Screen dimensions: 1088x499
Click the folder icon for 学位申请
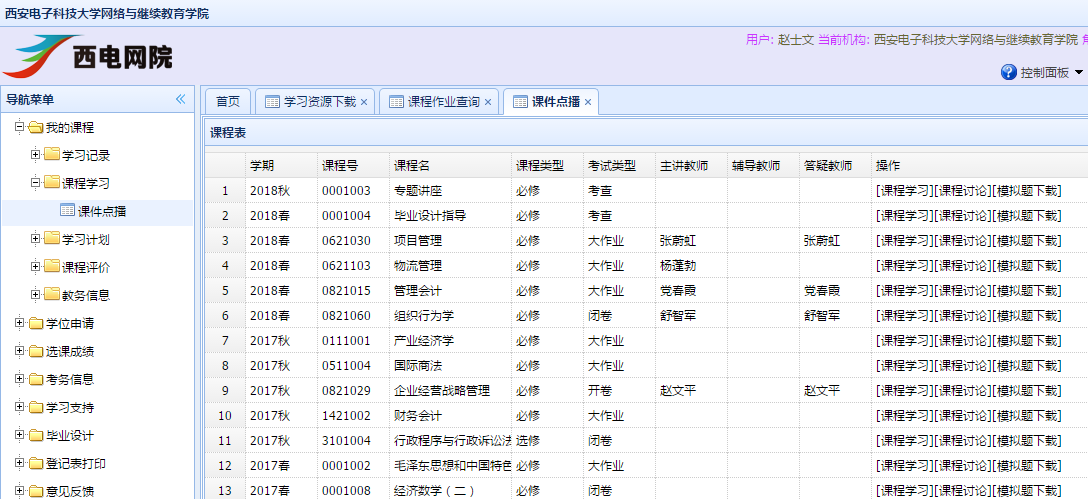(35, 324)
